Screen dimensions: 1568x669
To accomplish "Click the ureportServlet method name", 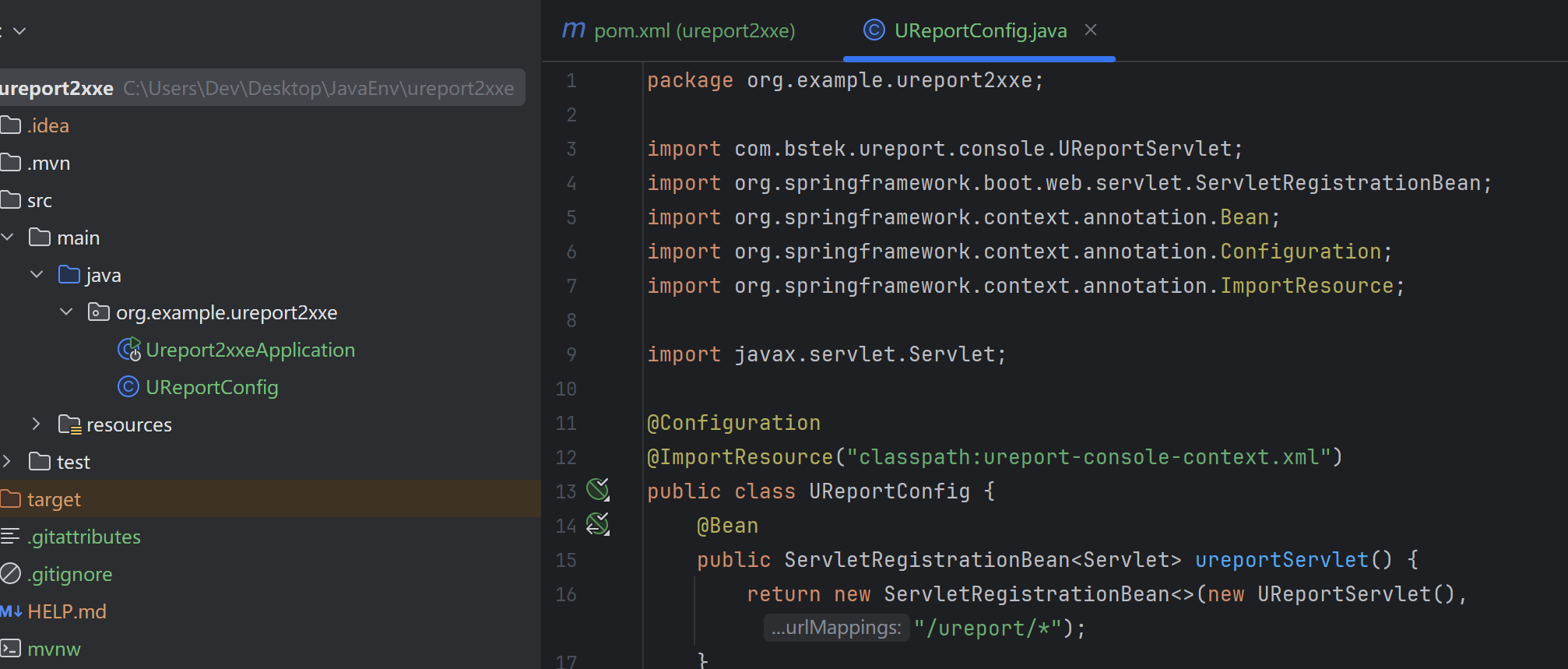I will pos(1281,560).
